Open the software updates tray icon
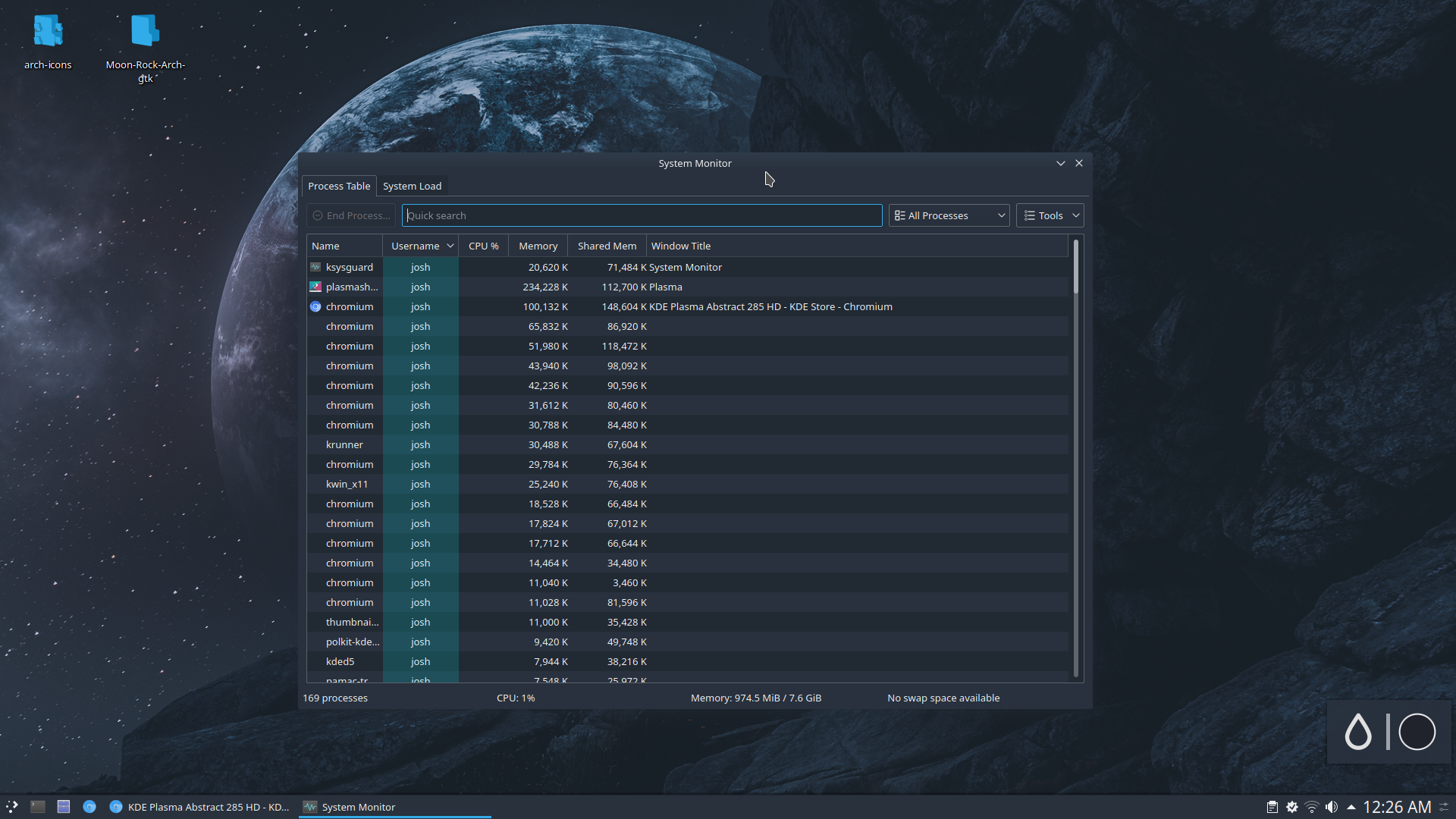Screen dimensions: 1456x819 coord(1291,807)
